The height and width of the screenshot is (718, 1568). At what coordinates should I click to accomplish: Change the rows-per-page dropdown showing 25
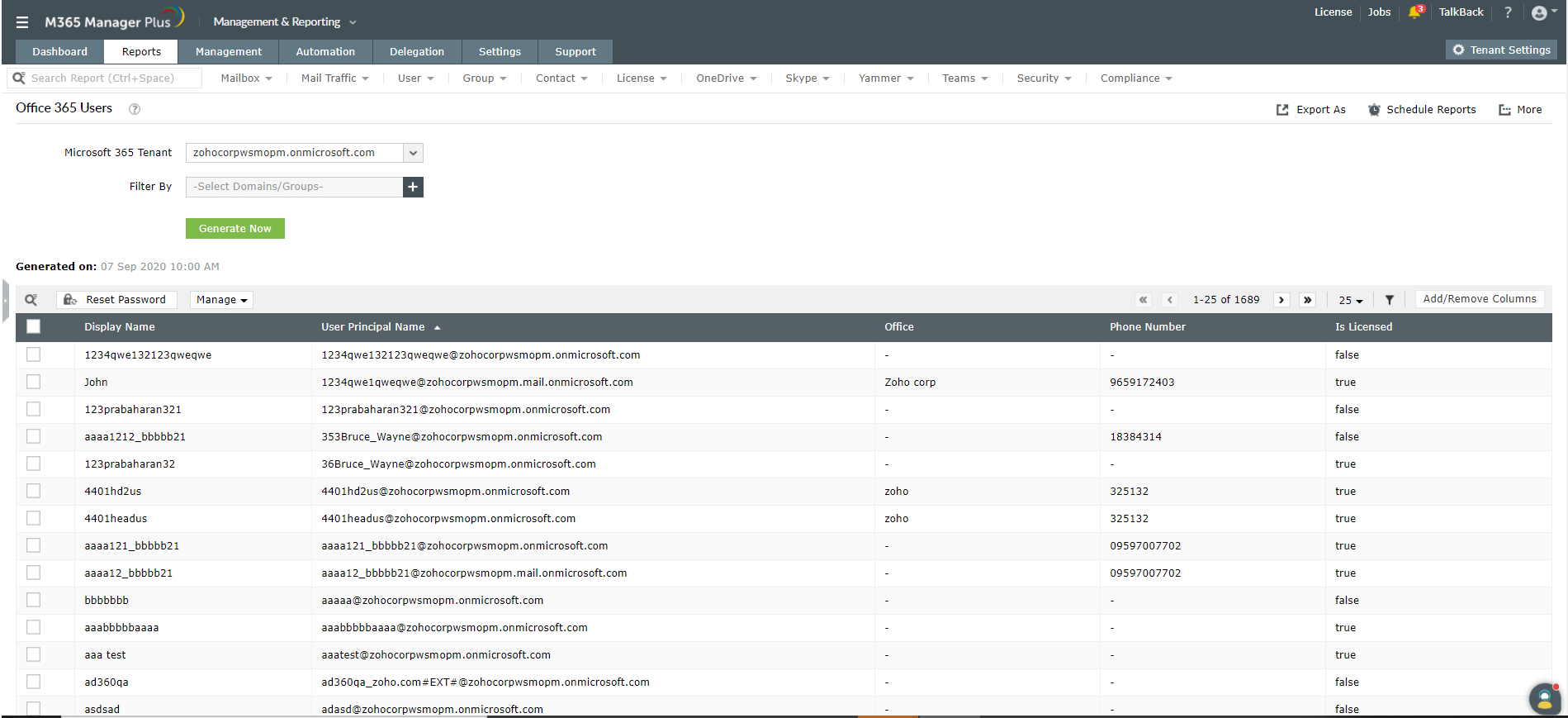tap(1351, 301)
